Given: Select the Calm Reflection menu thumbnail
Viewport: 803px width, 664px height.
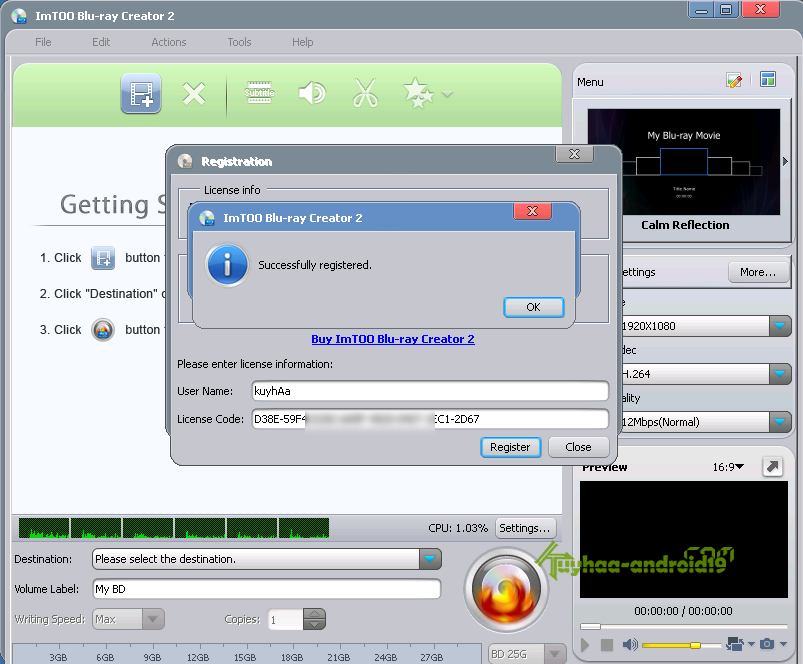Looking at the screenshot, I should (x=684, y=161).
